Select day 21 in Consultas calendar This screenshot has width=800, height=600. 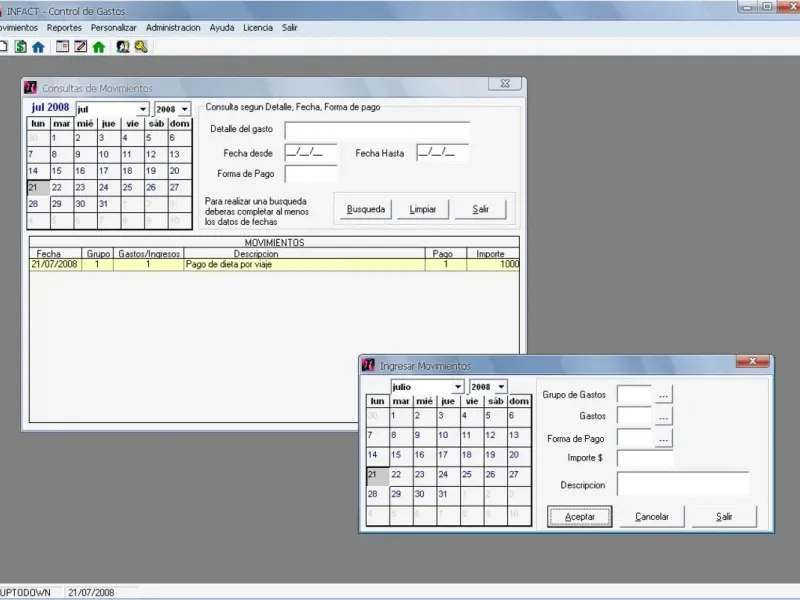coord(38,187)
